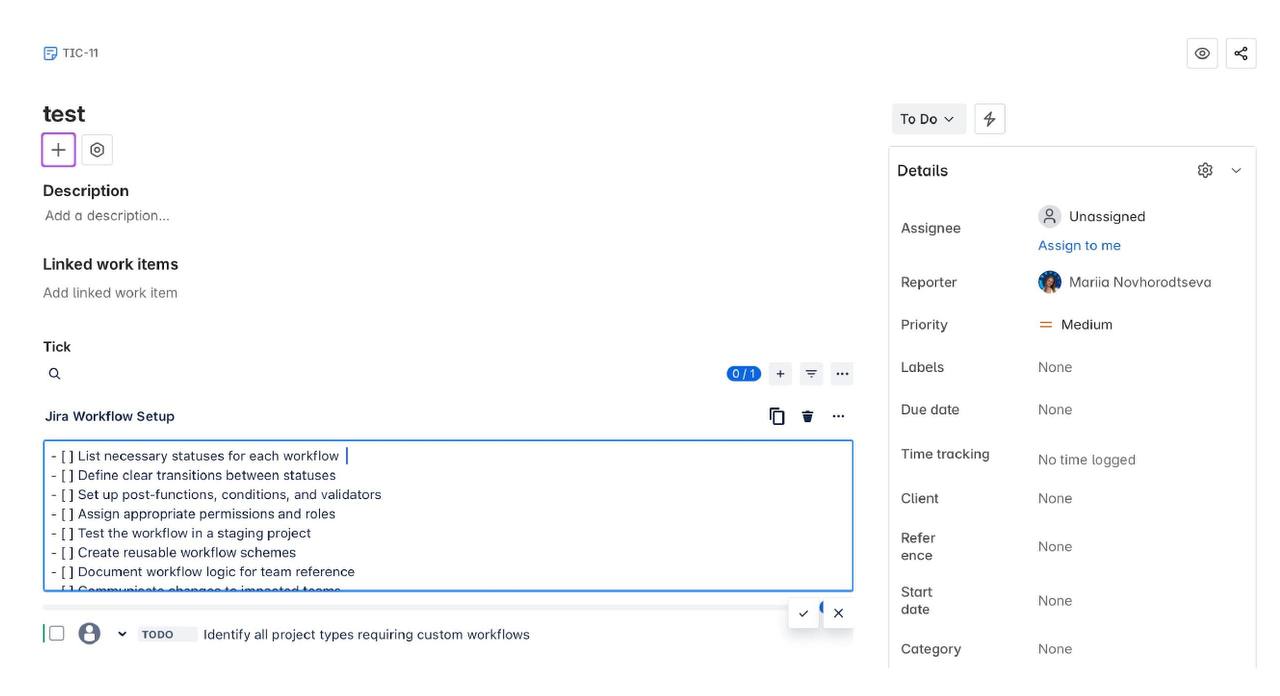This screenshot has height=696, width=1280.
Task: Expand the TODO item status chevron
Action: (x=122, y=634)
